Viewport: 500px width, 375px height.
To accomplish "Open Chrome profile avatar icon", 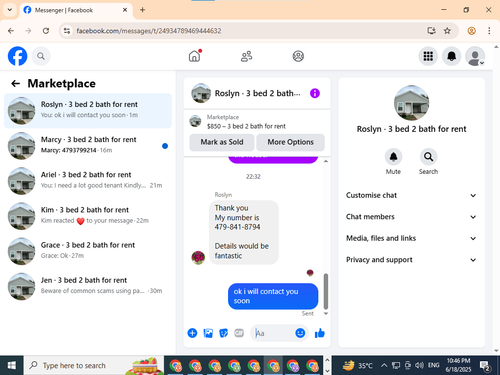I will [471, 31].
